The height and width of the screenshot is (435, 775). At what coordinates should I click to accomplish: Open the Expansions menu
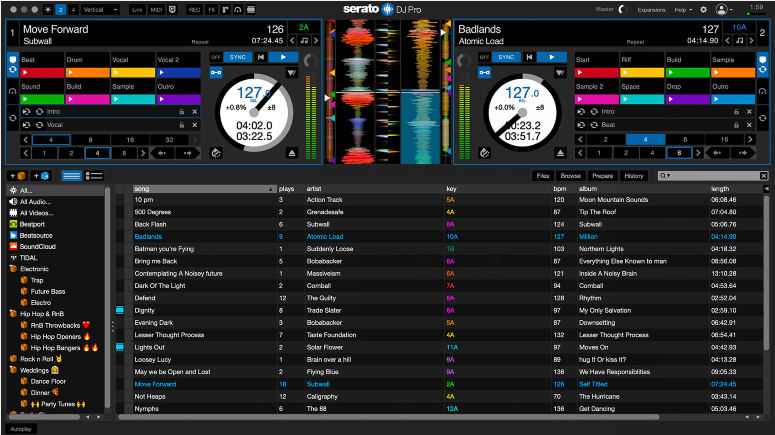coord(651,10)
